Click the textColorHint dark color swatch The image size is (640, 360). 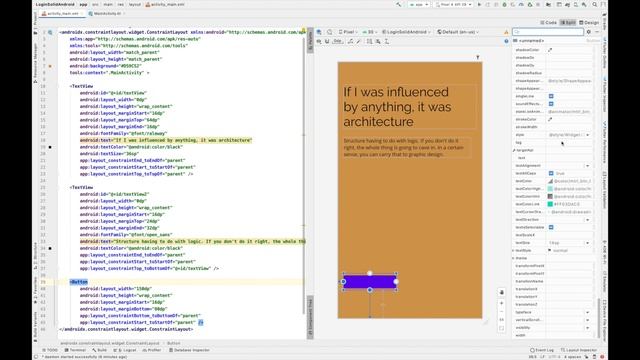pos(550,196)
